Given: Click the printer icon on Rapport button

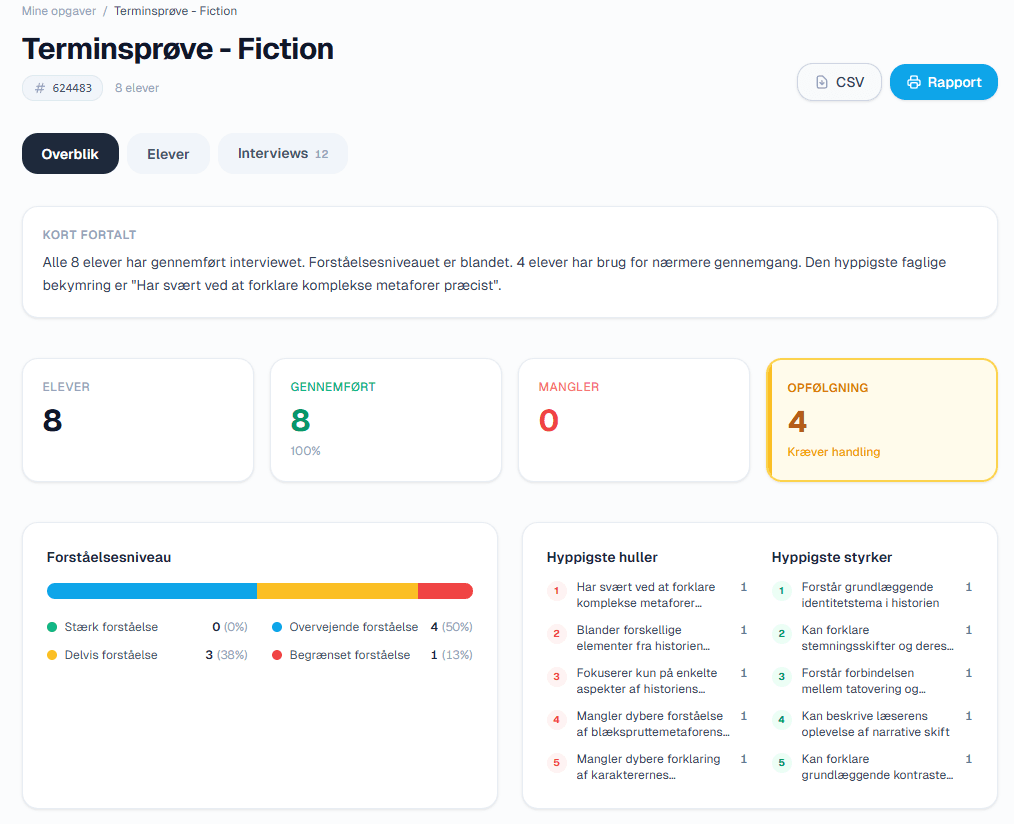Looking at the screenshot, I should tap(913, 82).
